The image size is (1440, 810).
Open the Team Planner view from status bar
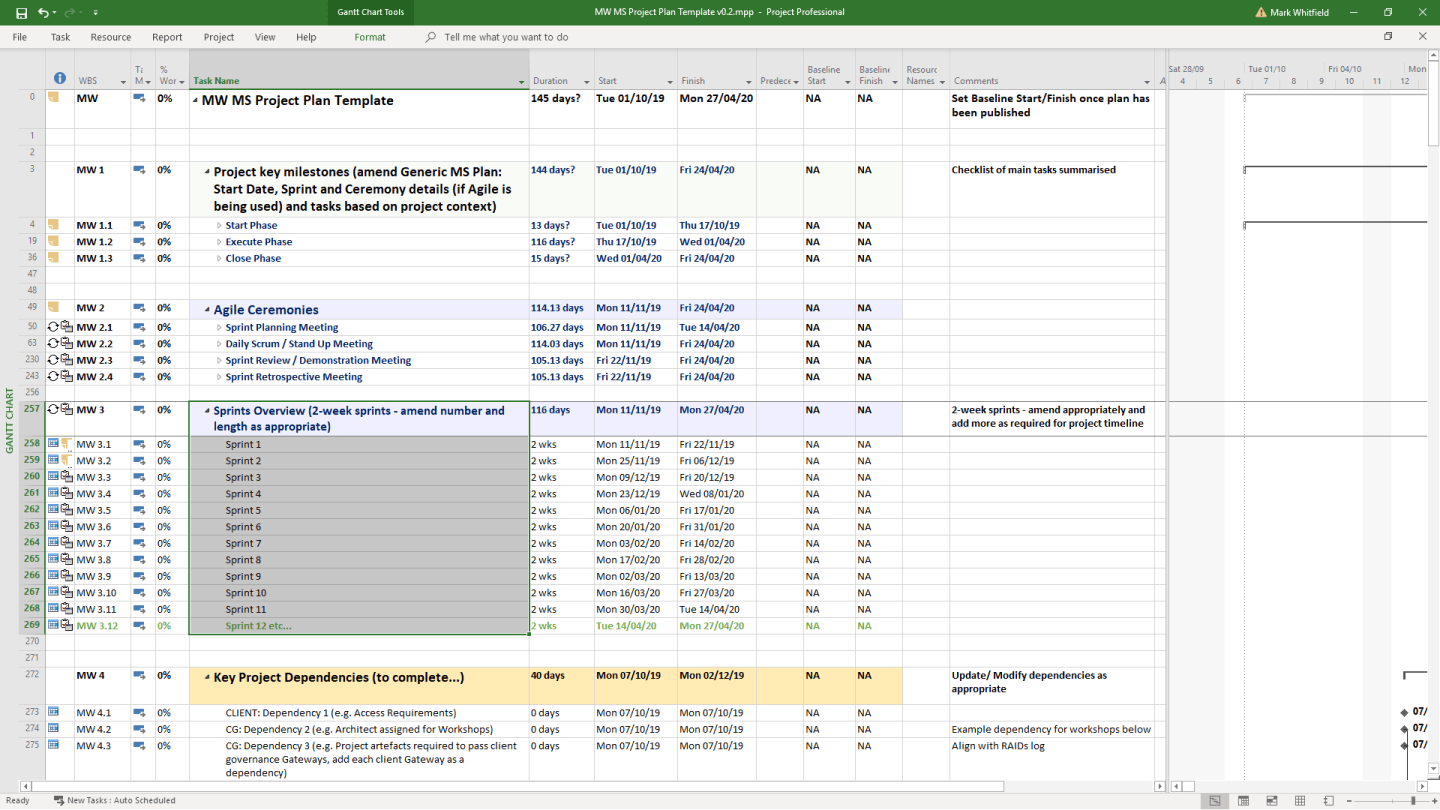point(1270,800)
